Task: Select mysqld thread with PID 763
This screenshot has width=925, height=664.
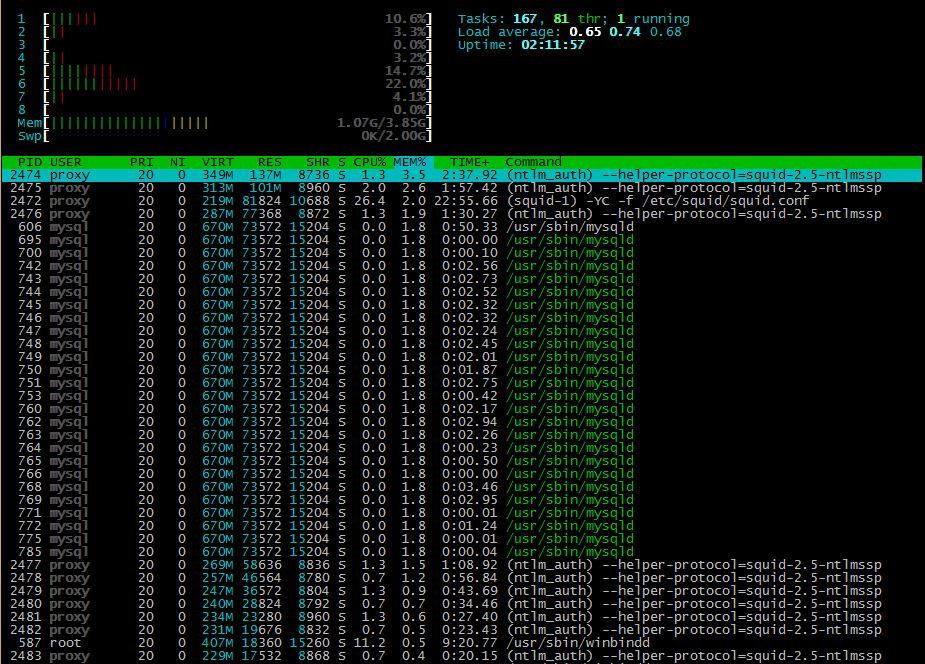Action: 462,435
